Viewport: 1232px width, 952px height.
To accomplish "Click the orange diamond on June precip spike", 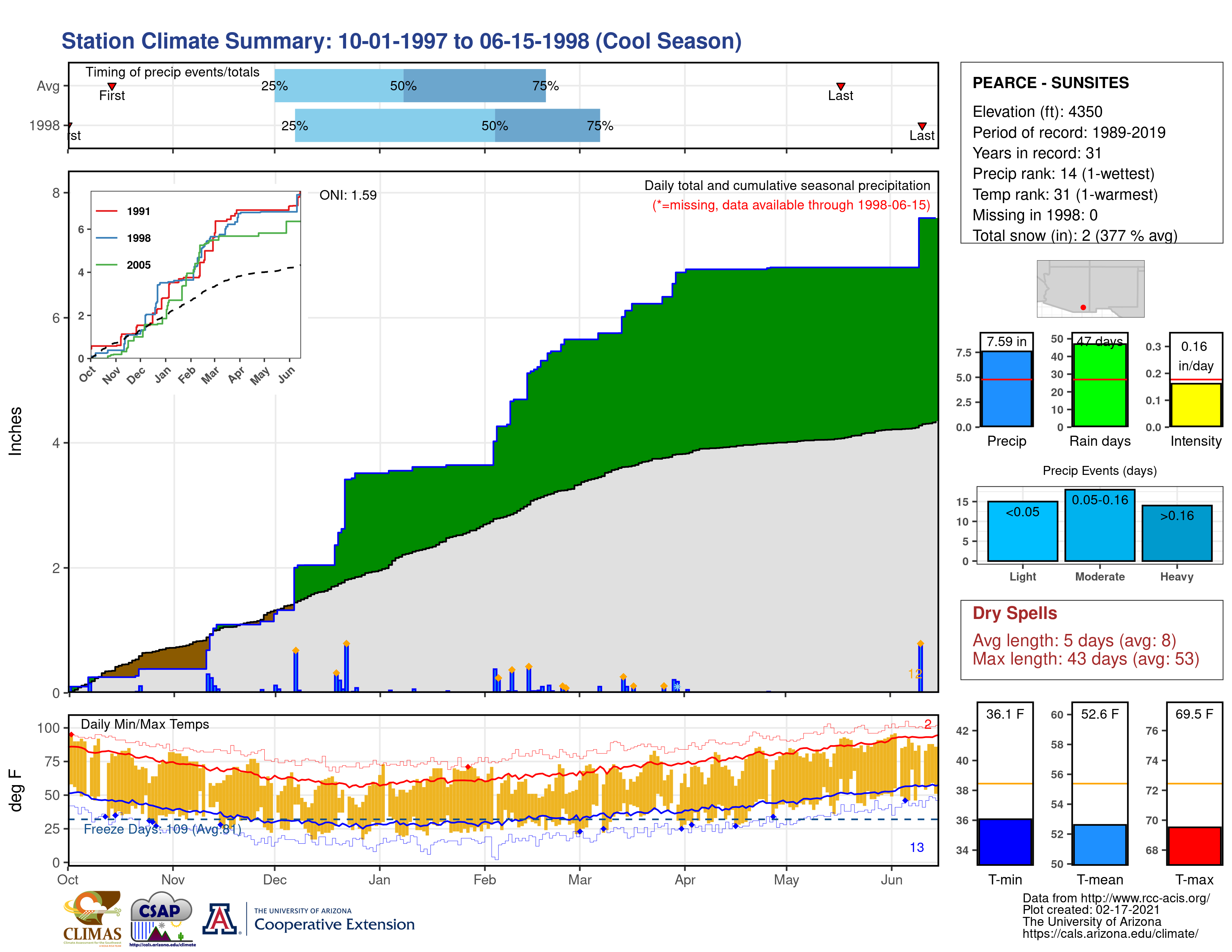I will click(921, 644).
